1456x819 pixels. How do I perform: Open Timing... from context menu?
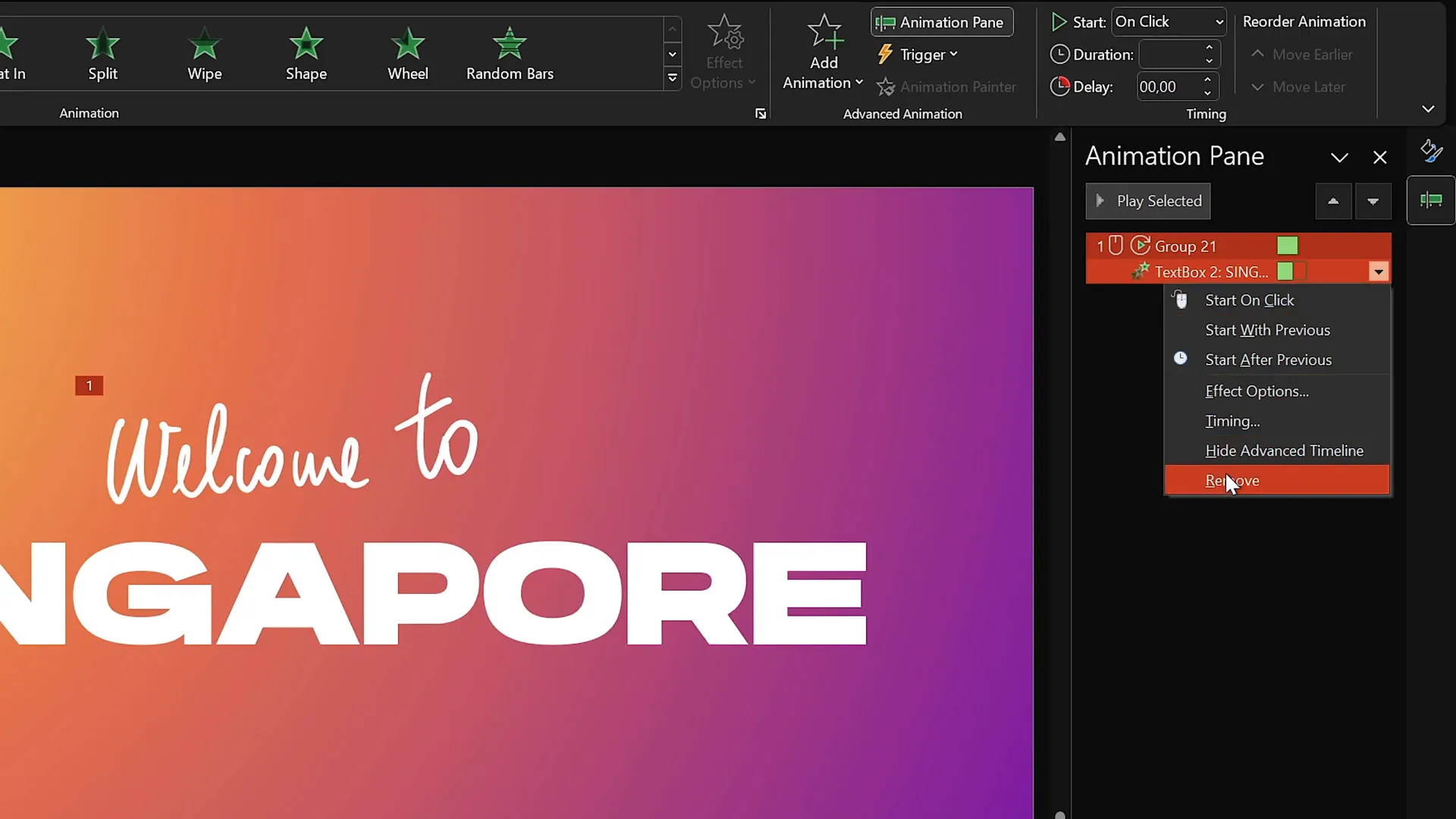click(1277, 421)
